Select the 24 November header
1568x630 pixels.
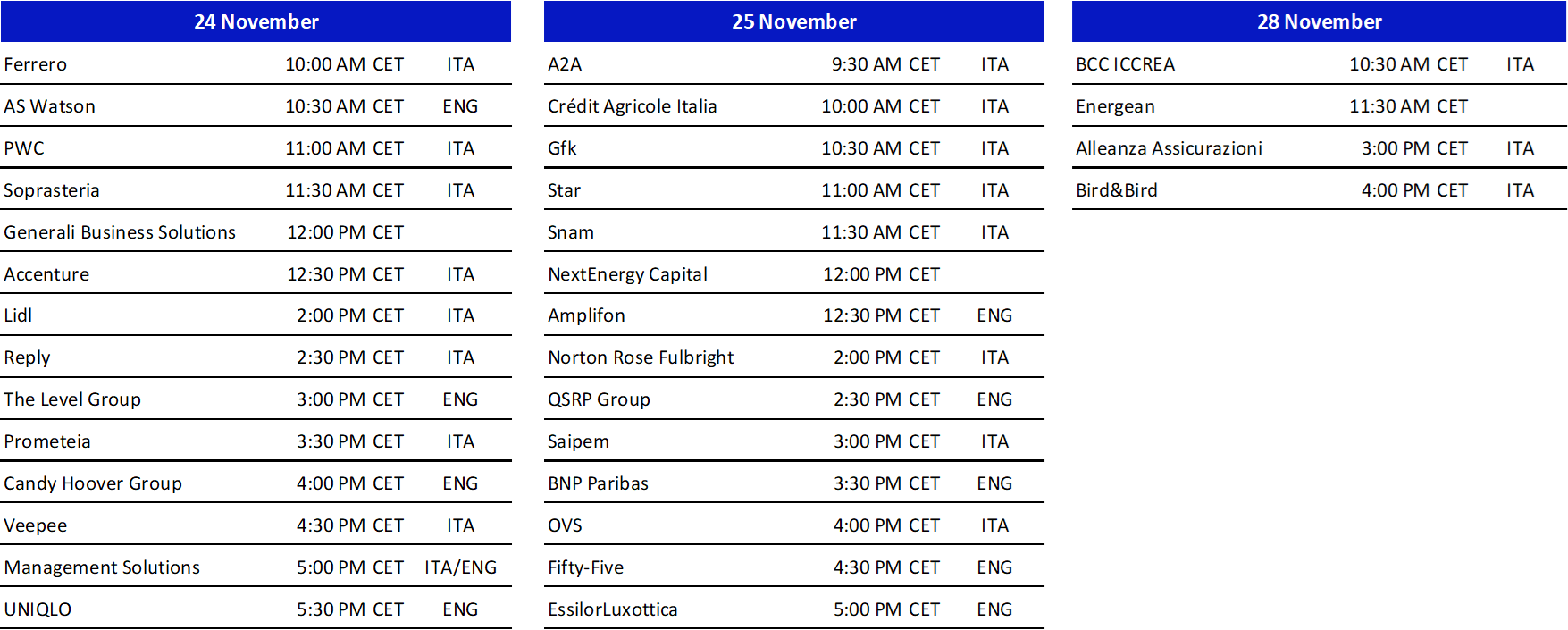click(256, 21)
